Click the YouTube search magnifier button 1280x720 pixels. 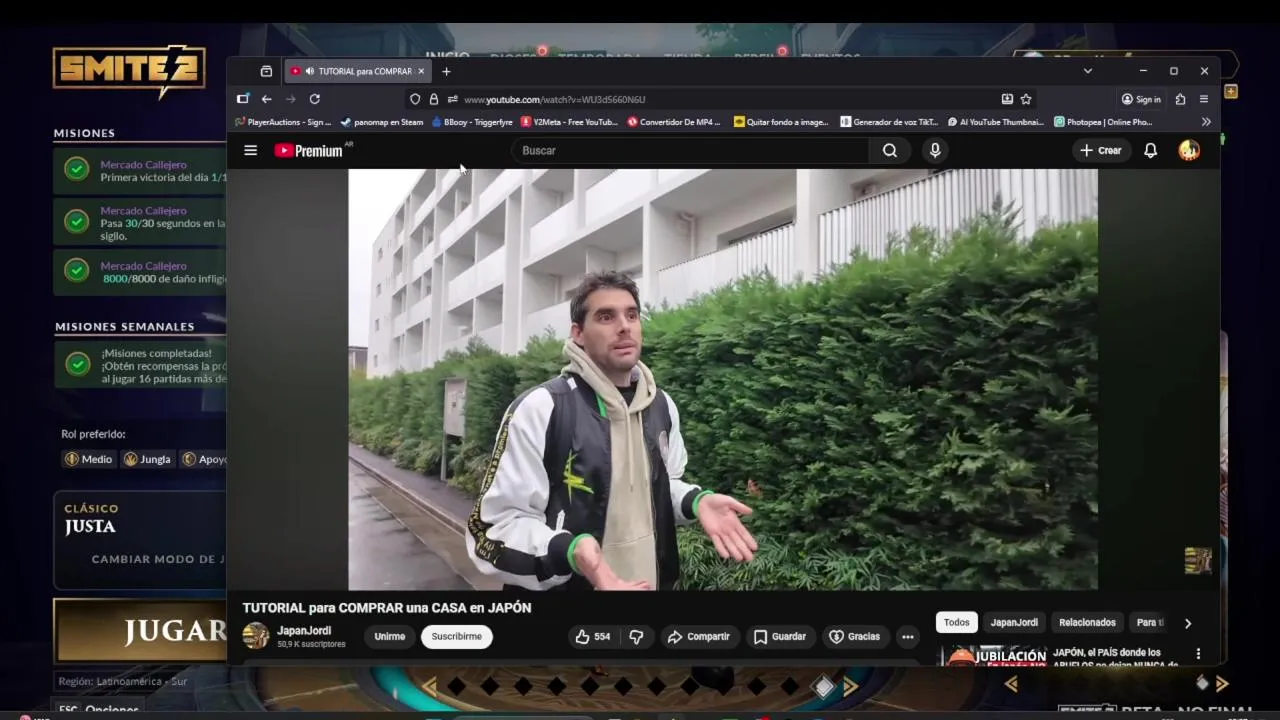(890, 150)
